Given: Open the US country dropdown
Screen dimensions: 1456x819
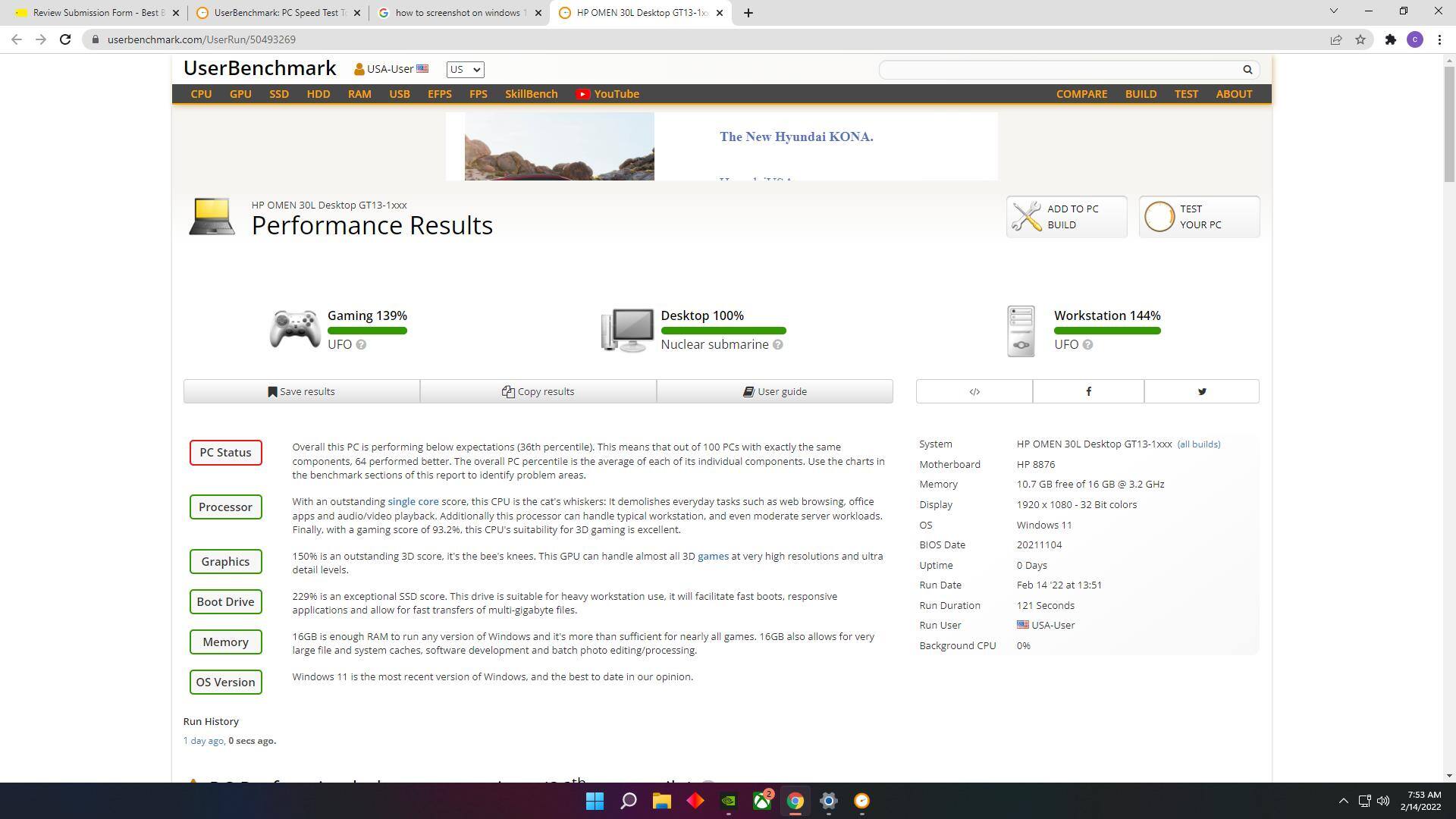Looking at the screenshot, I should [465, 70].
